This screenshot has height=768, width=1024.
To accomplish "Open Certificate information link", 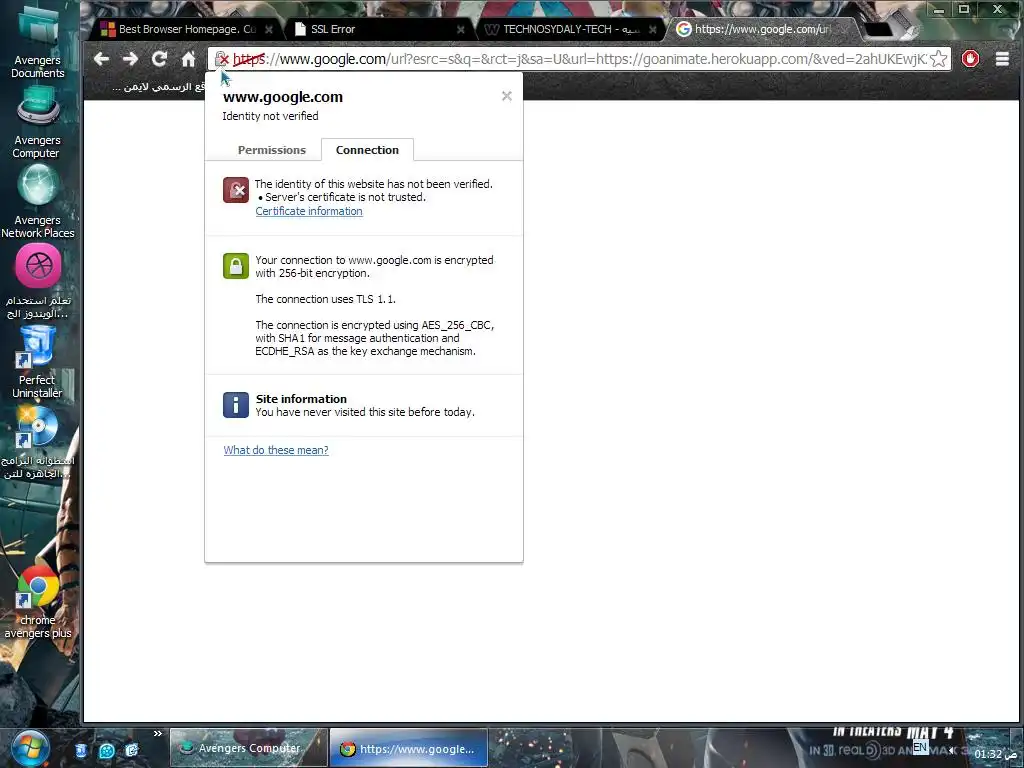I will click(309, 211).
